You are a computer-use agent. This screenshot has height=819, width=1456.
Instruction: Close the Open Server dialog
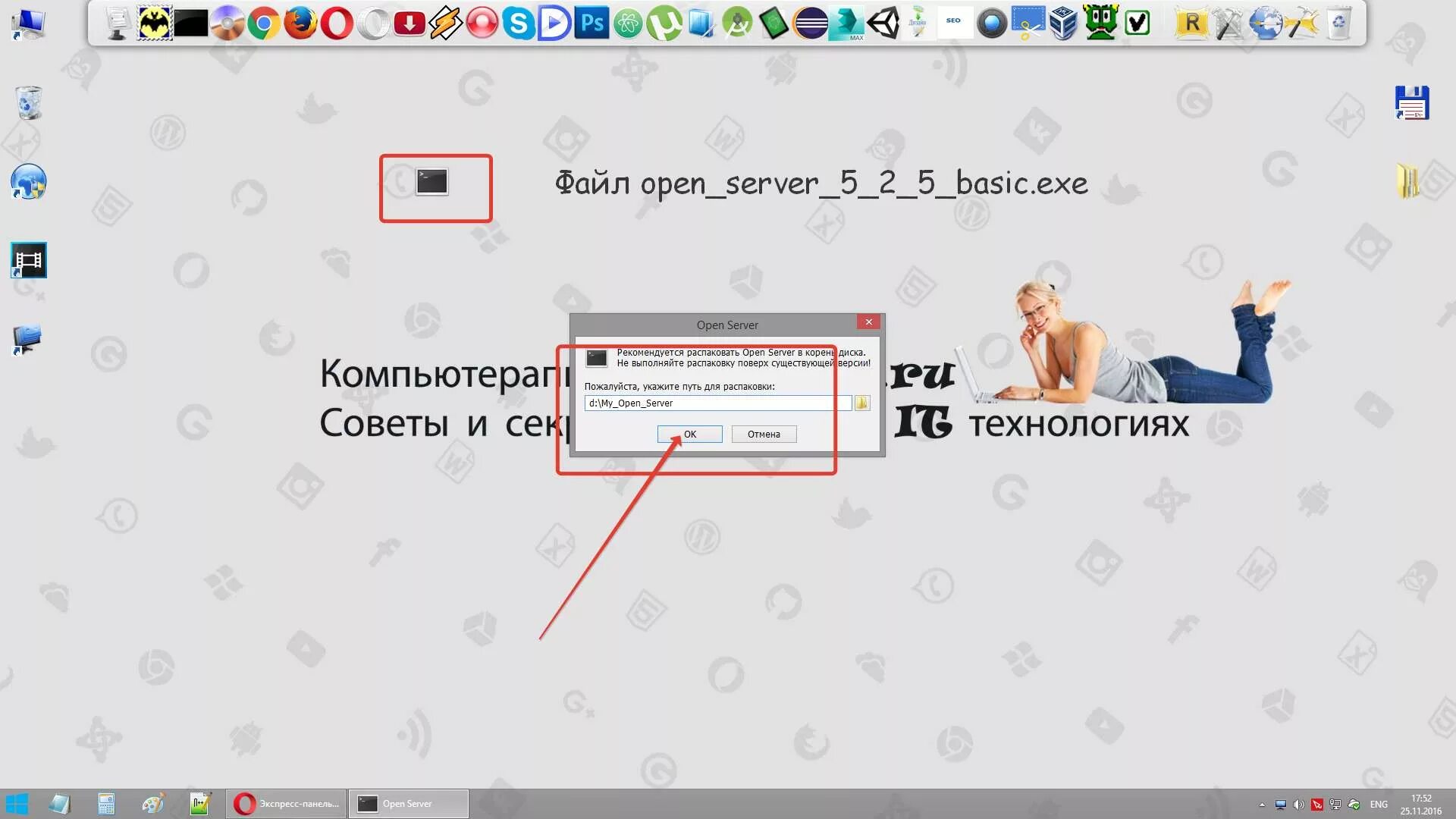click(x=869, y=322)
